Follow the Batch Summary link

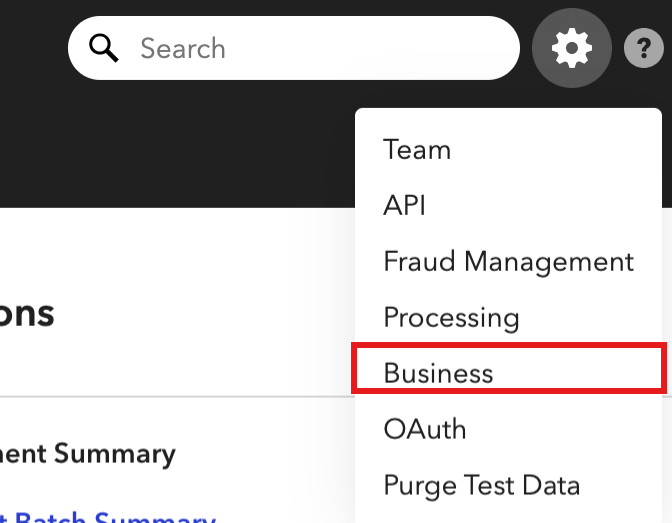(x=108, y=517)
